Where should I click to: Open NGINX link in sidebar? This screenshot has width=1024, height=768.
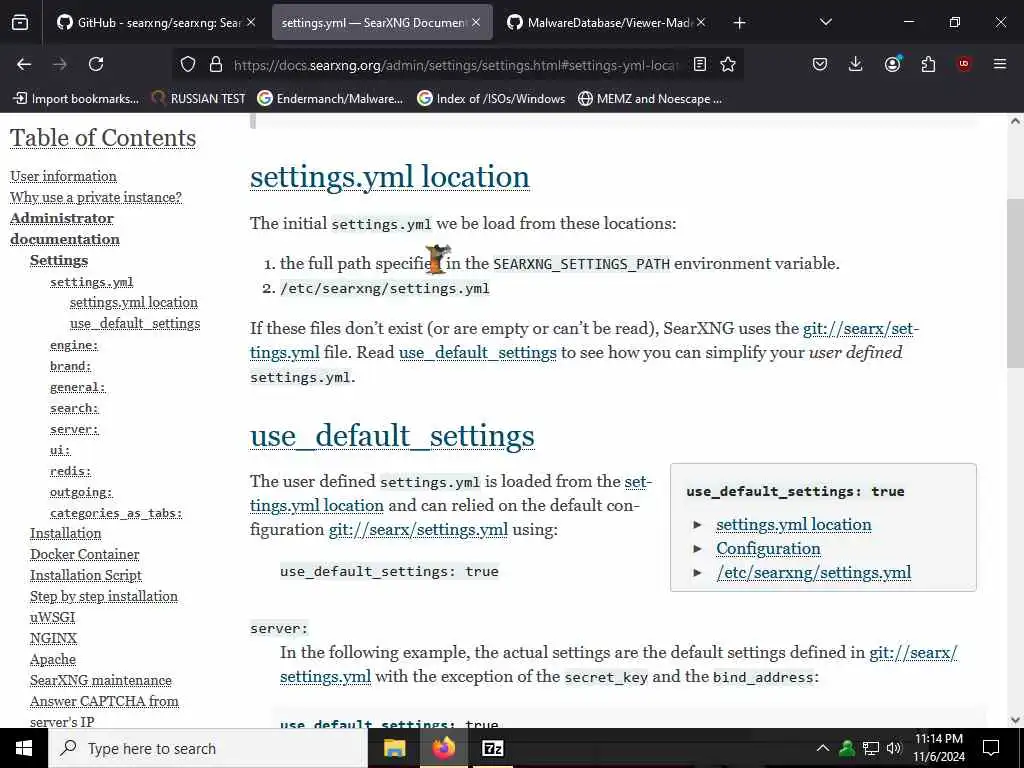pos(54,638)
